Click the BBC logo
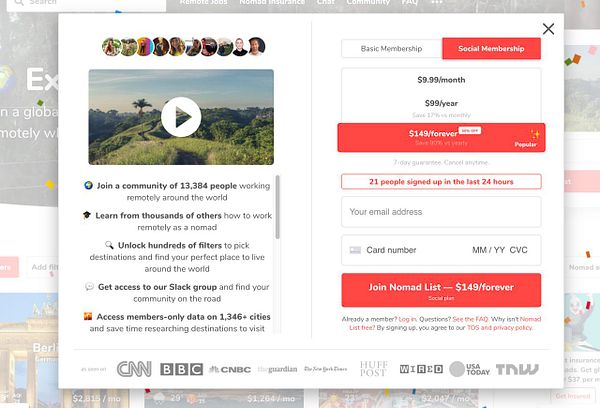 pos(181,369)
